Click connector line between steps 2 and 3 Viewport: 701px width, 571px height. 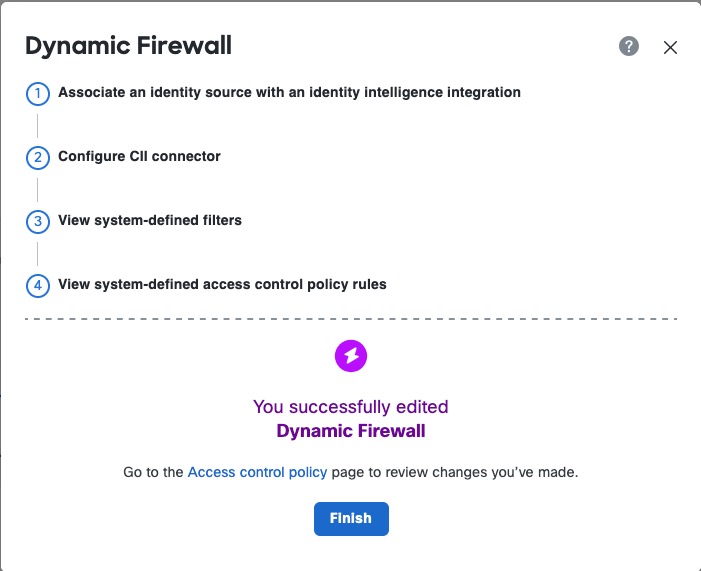37,190
